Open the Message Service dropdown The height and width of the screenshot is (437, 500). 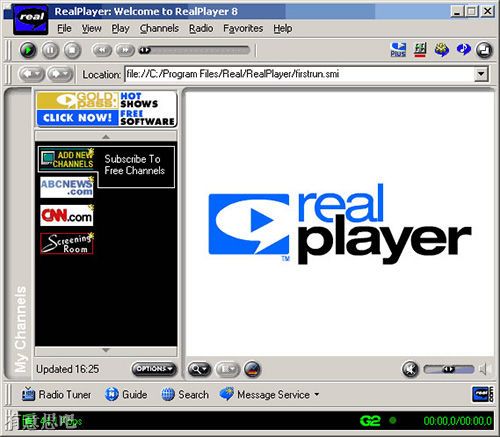click(269, 394)
